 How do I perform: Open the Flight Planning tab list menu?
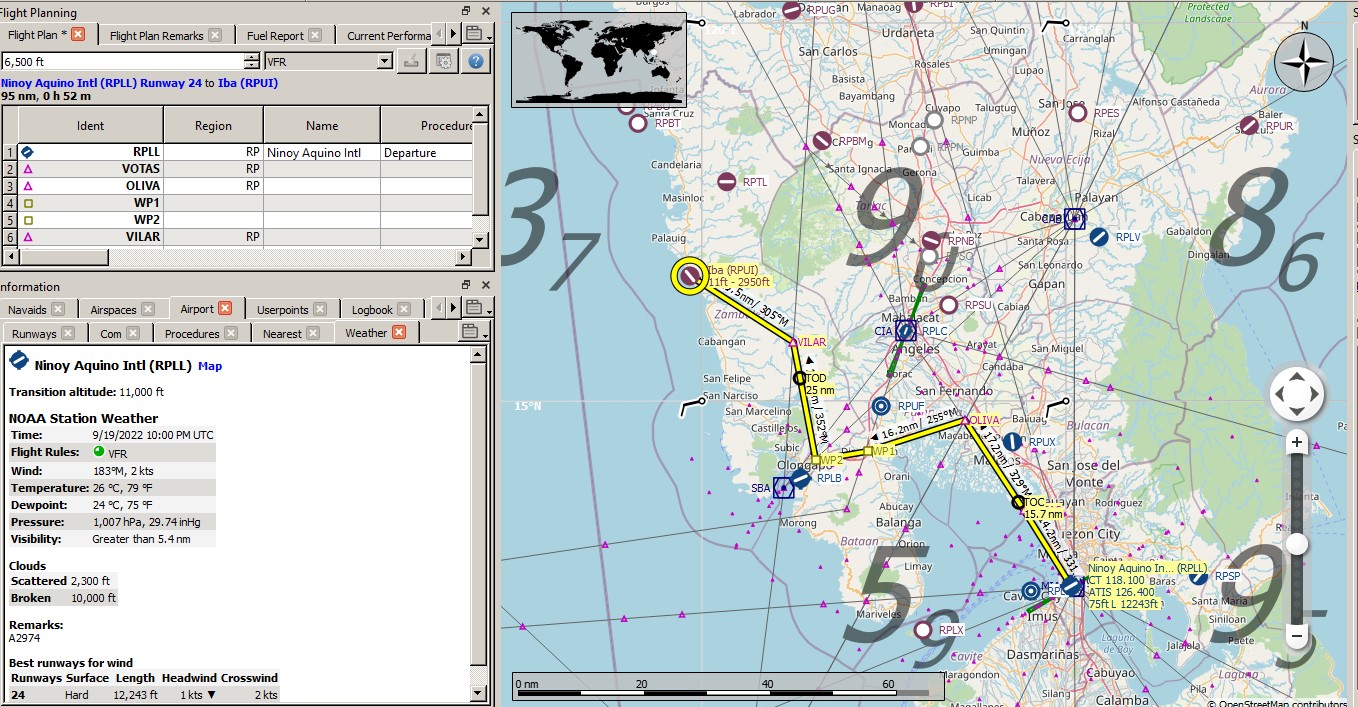point(475,34)
